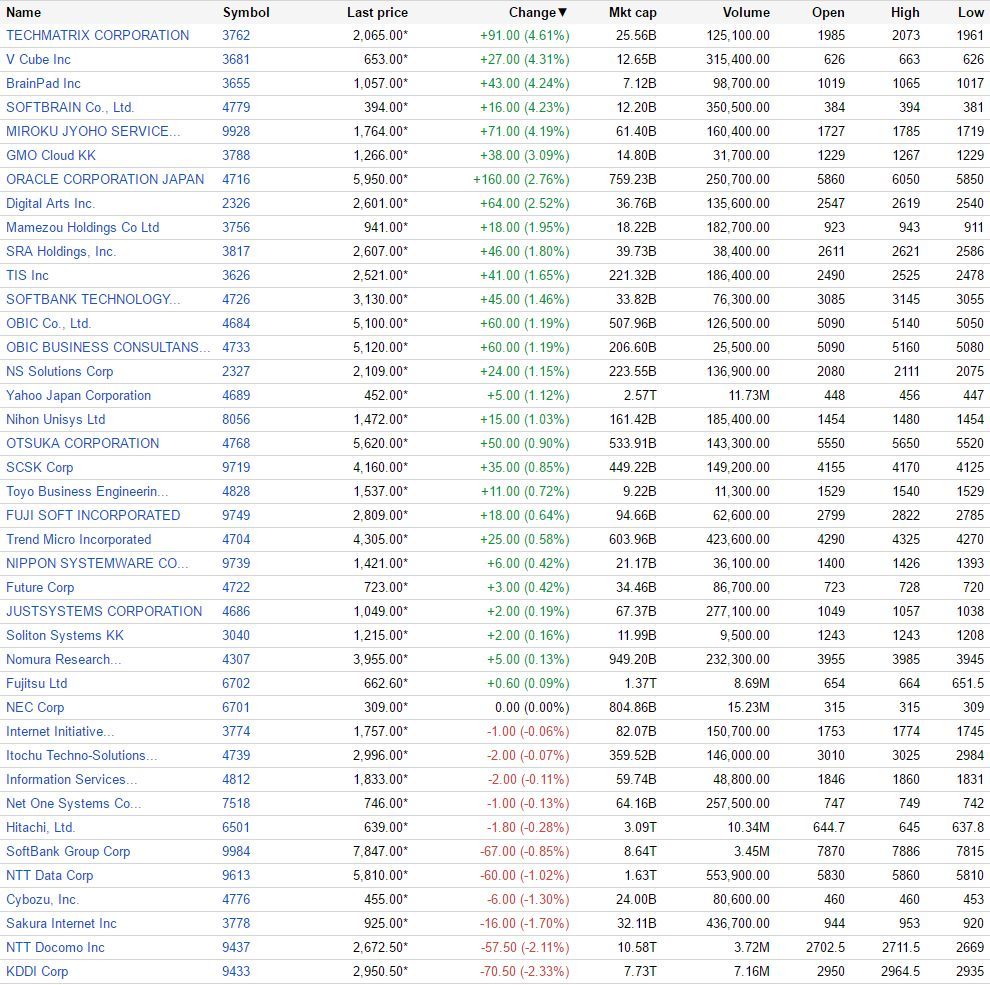Image resolution: width=990 pixels, height=985 pixels.
Task: Open Information Services link
Action: [71, 779]
